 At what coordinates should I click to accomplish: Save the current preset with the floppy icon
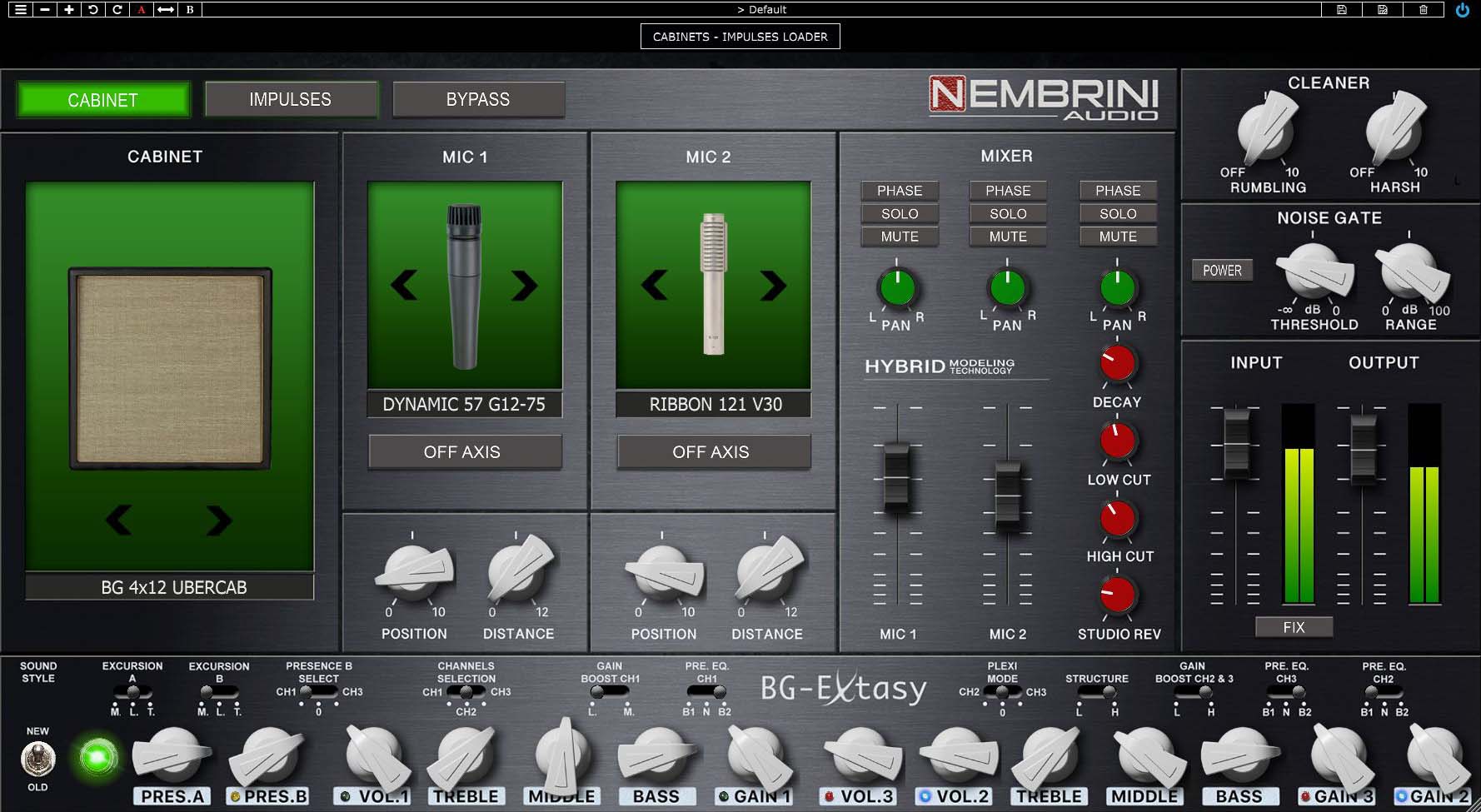[x=1342, y=10]
